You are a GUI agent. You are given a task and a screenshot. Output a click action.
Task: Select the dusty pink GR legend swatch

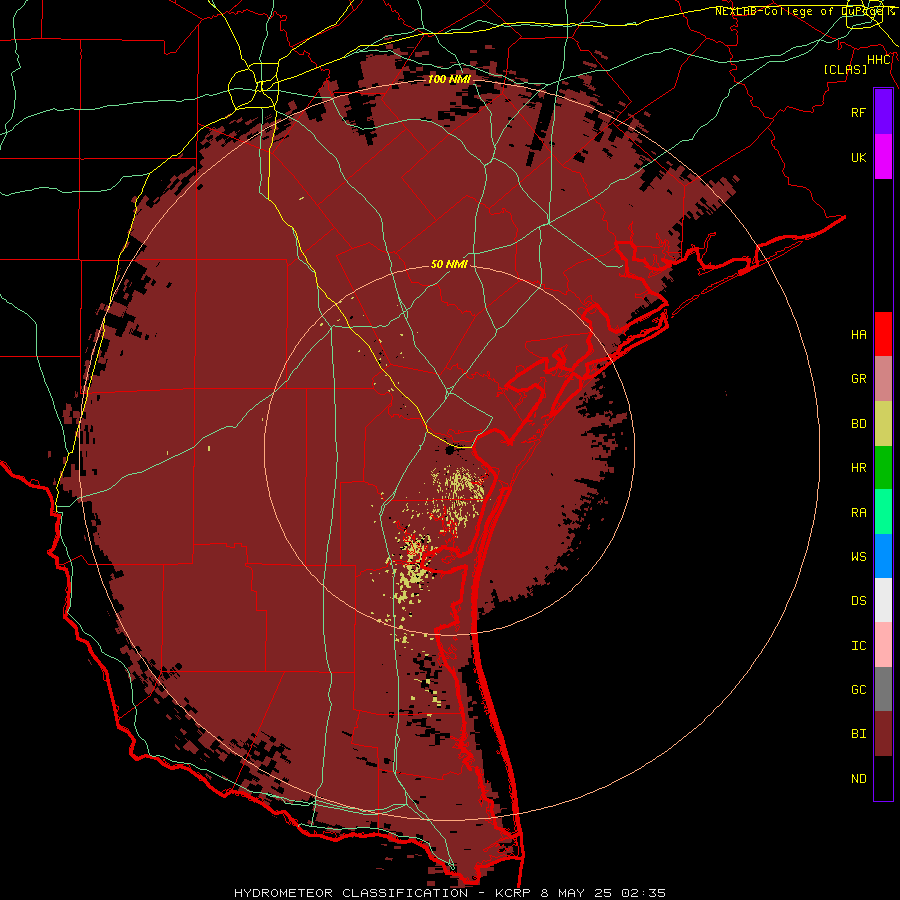(883, 379)
